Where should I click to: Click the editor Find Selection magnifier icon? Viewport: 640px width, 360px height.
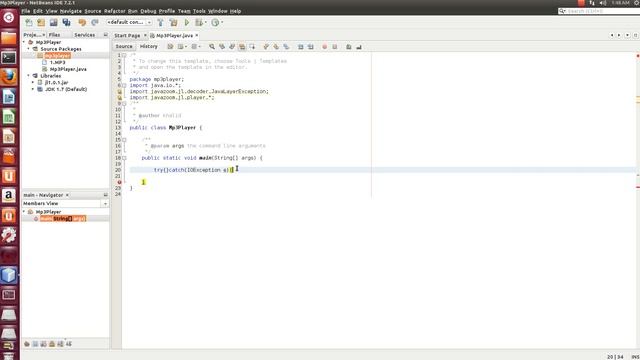(x=212, y=47)
